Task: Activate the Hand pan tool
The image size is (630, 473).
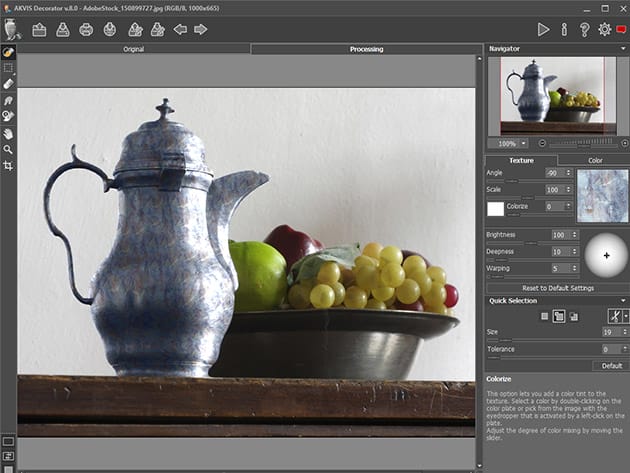Action: (8, 132)
